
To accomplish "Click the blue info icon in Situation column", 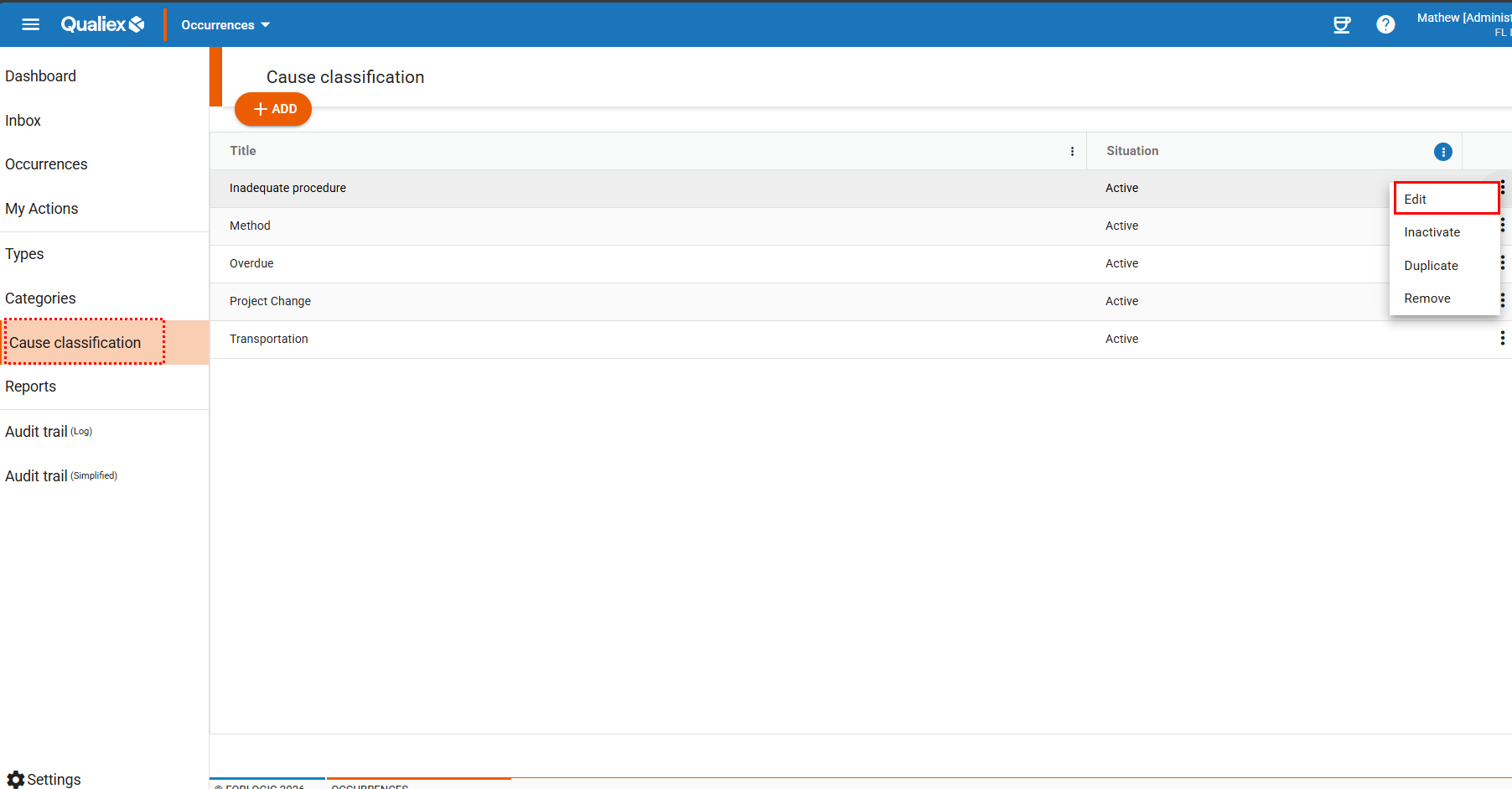I will click(x=1442, y=152).
